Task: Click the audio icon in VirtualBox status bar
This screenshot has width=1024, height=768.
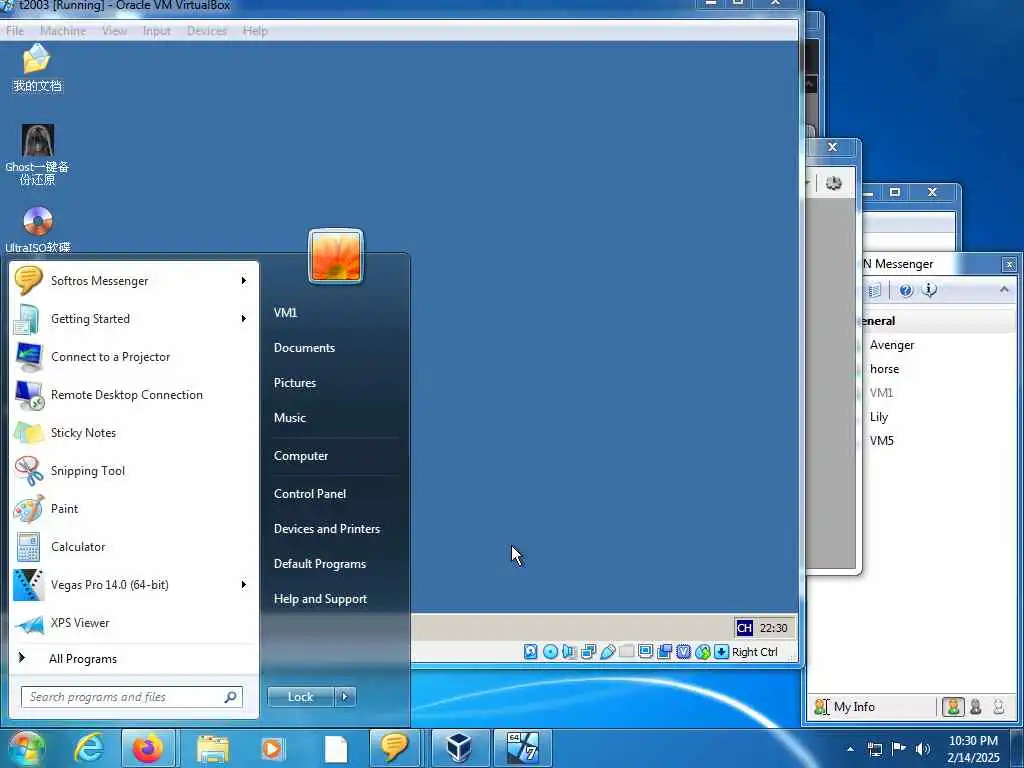Action: [569, 652]
